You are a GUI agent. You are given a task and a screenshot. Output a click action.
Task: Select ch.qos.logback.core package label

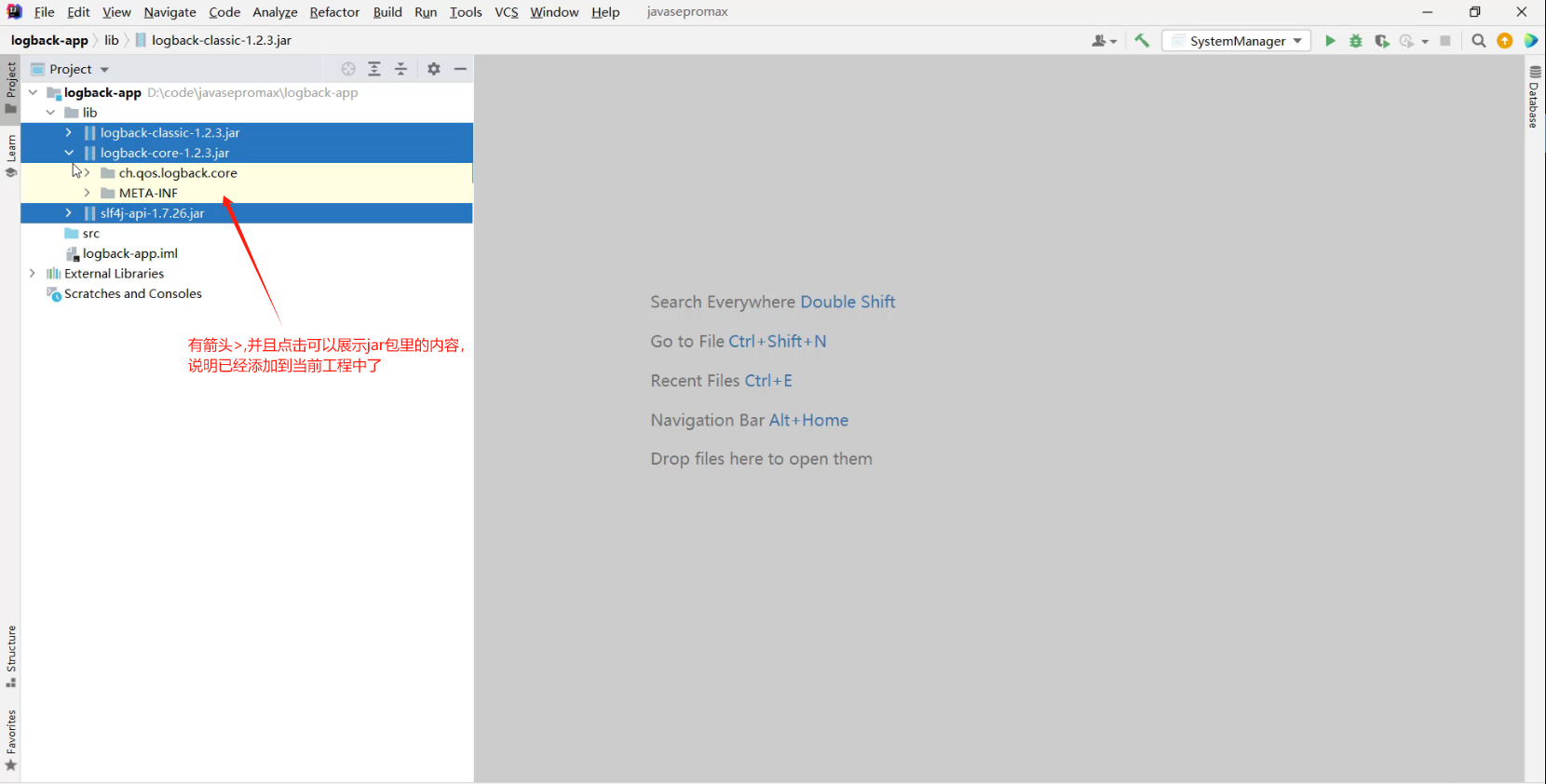pyautogui.click(x=178, y=173)
